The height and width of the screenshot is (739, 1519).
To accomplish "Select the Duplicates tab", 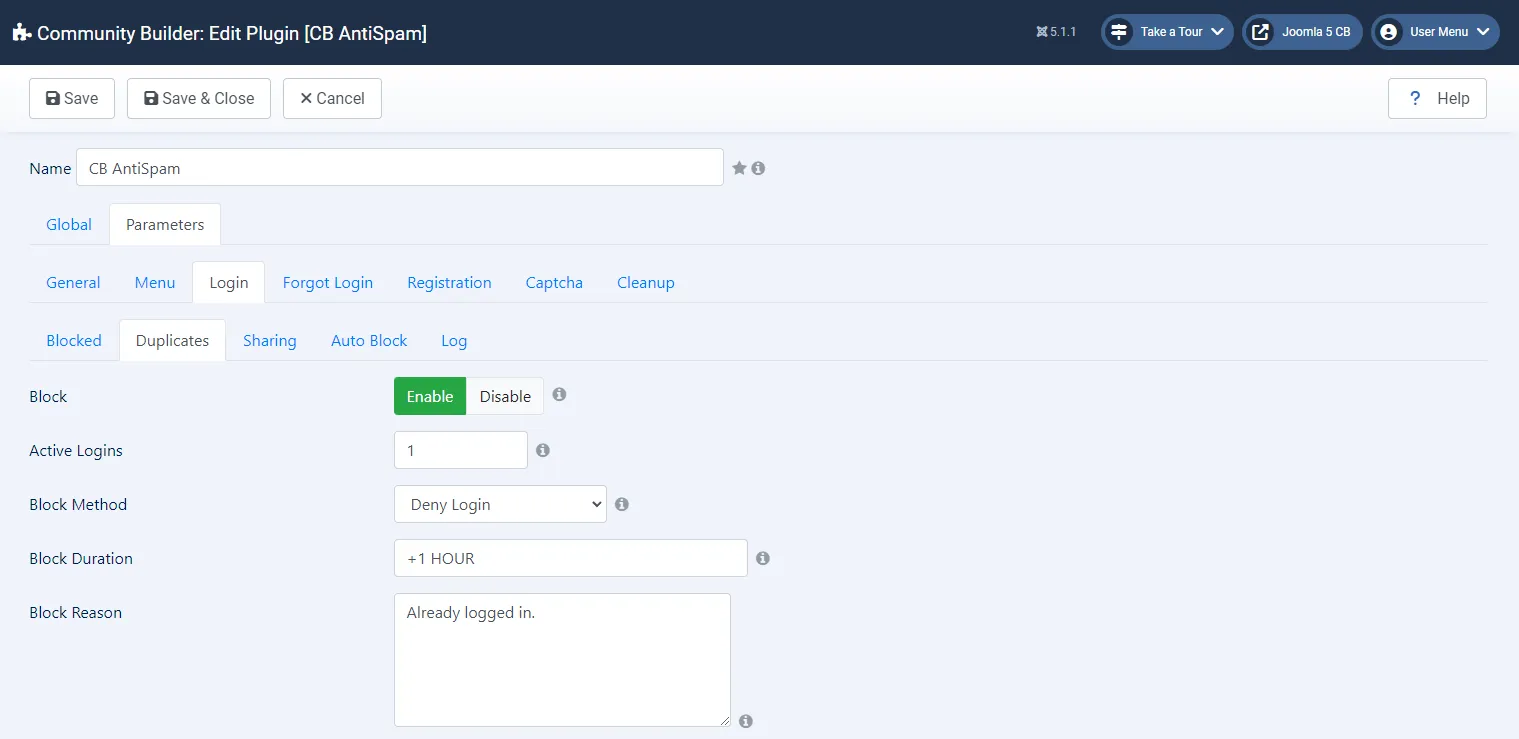I will click(x=172, y=340).
